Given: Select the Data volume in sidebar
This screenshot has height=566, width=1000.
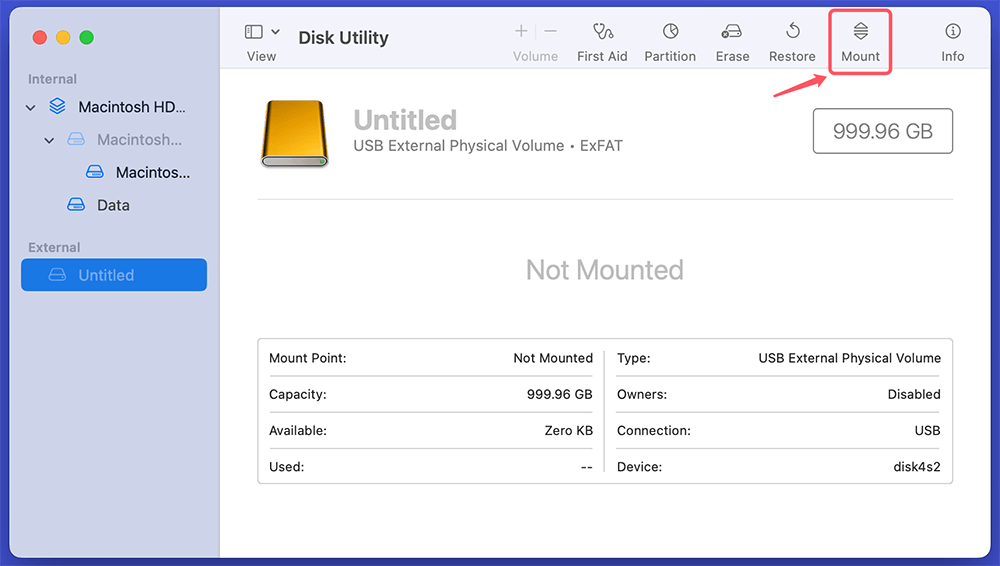Looking at the screenshot, I should coord(112,205).
